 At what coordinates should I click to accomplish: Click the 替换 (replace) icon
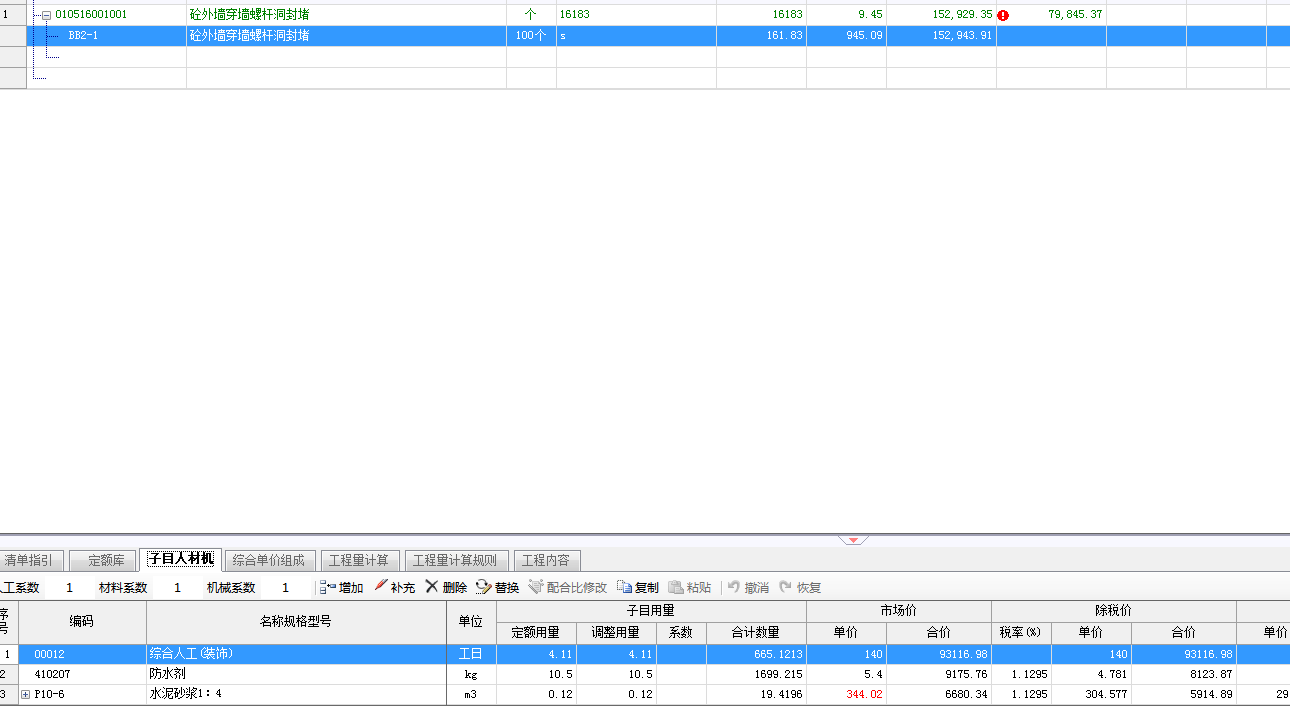pyautogui.click(x=484, y=587)
